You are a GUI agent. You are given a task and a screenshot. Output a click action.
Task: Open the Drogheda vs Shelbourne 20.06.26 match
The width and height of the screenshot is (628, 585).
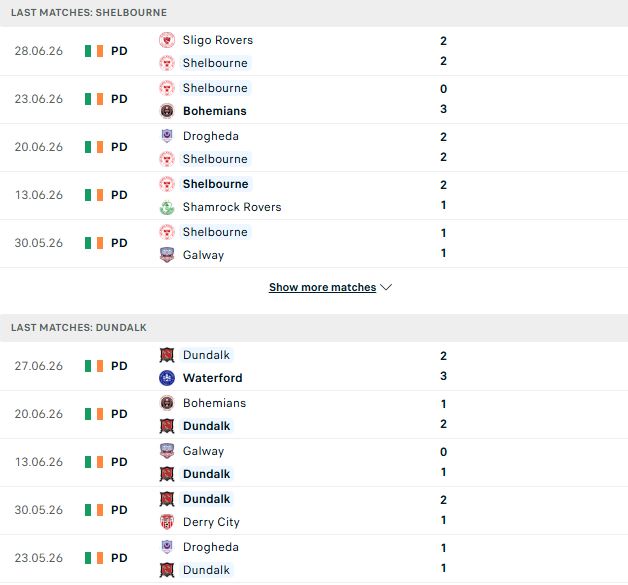[314, 147]
